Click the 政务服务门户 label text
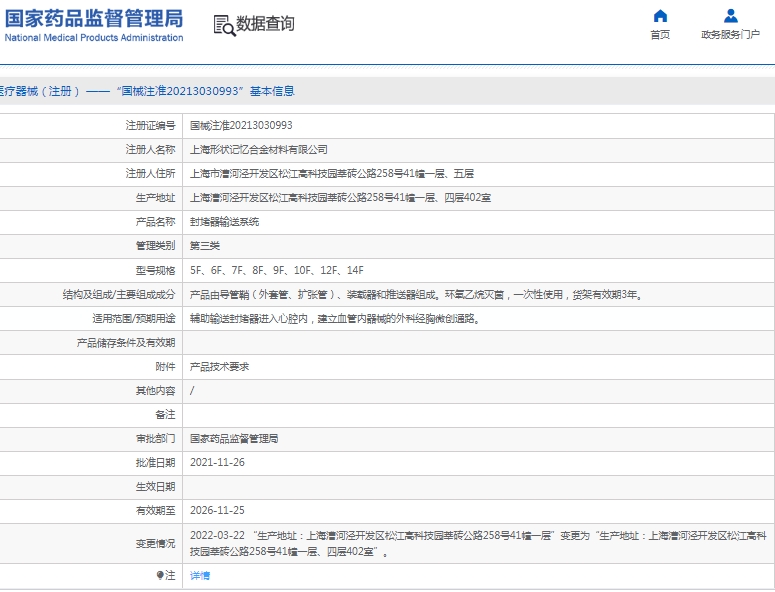Screen dimensions: 775x592 (731, 35)
